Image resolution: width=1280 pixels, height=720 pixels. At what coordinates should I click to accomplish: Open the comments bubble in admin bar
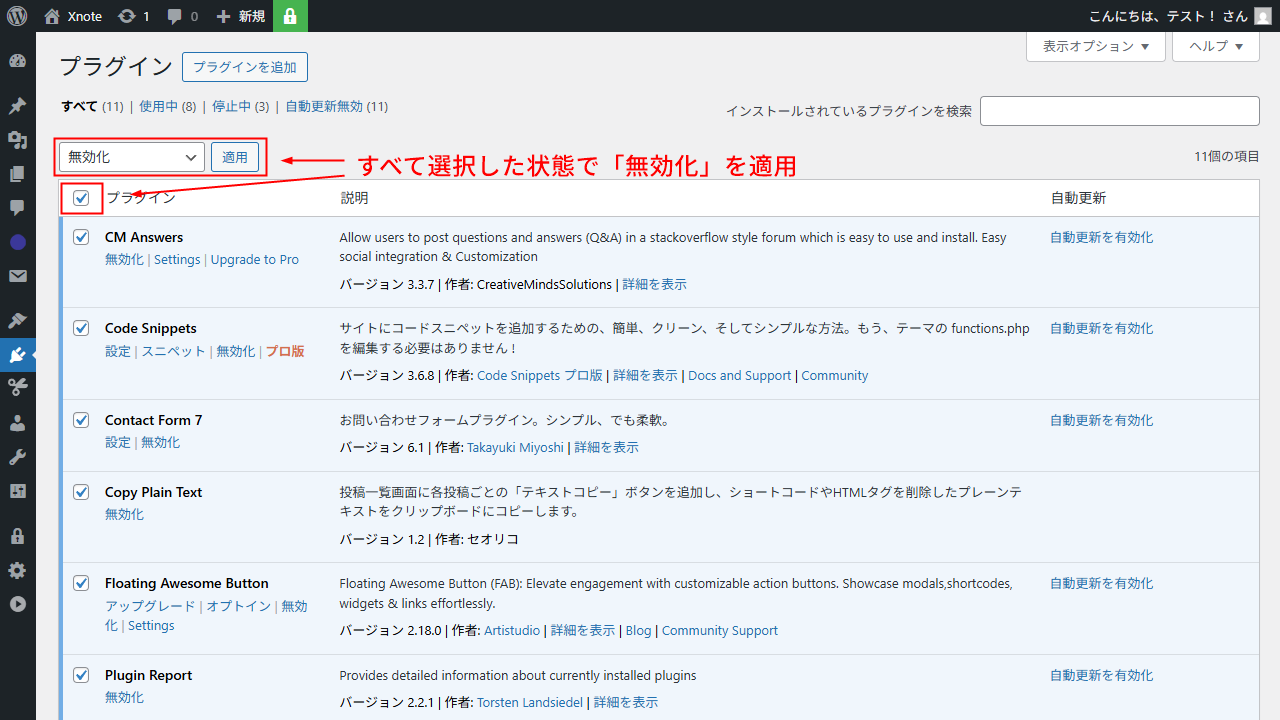182,16
